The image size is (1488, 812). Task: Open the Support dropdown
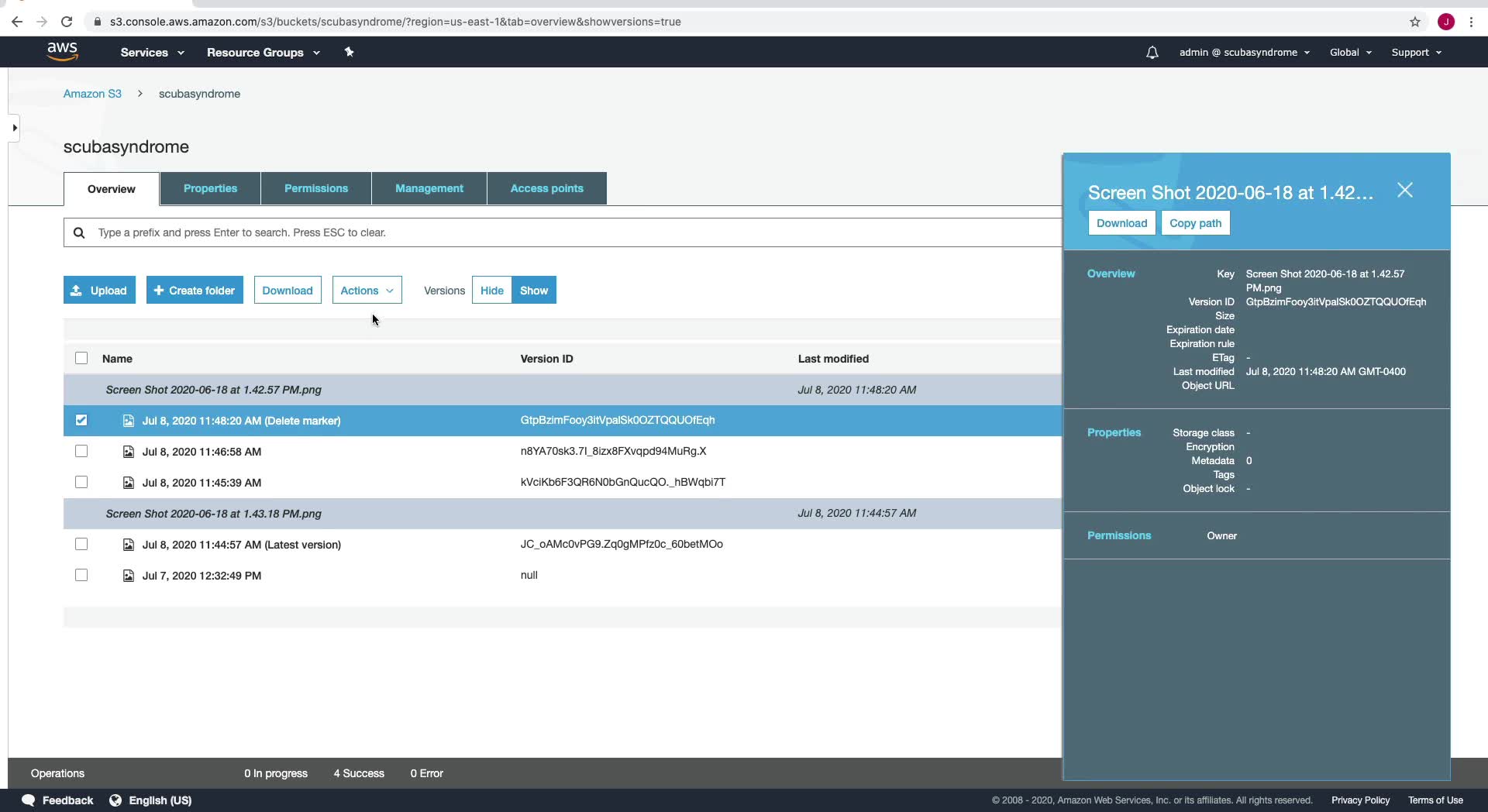1417,53
